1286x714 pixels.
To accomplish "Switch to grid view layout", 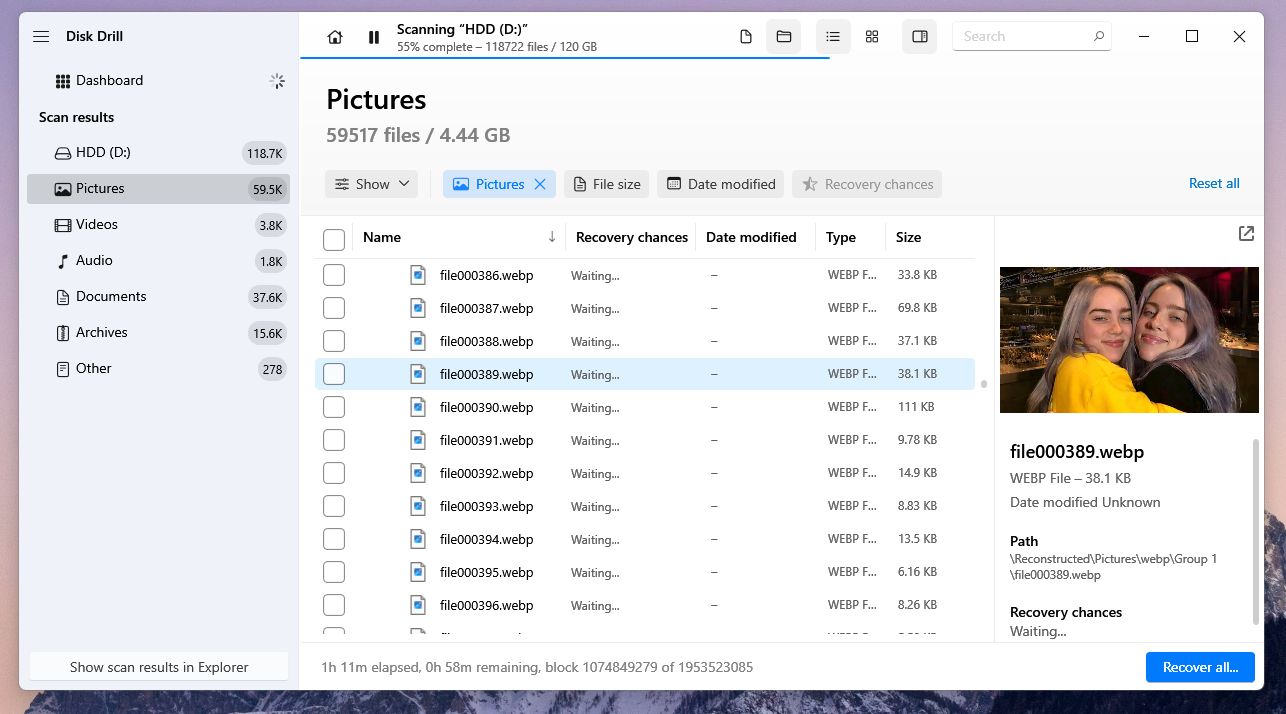I will (872, 36).
